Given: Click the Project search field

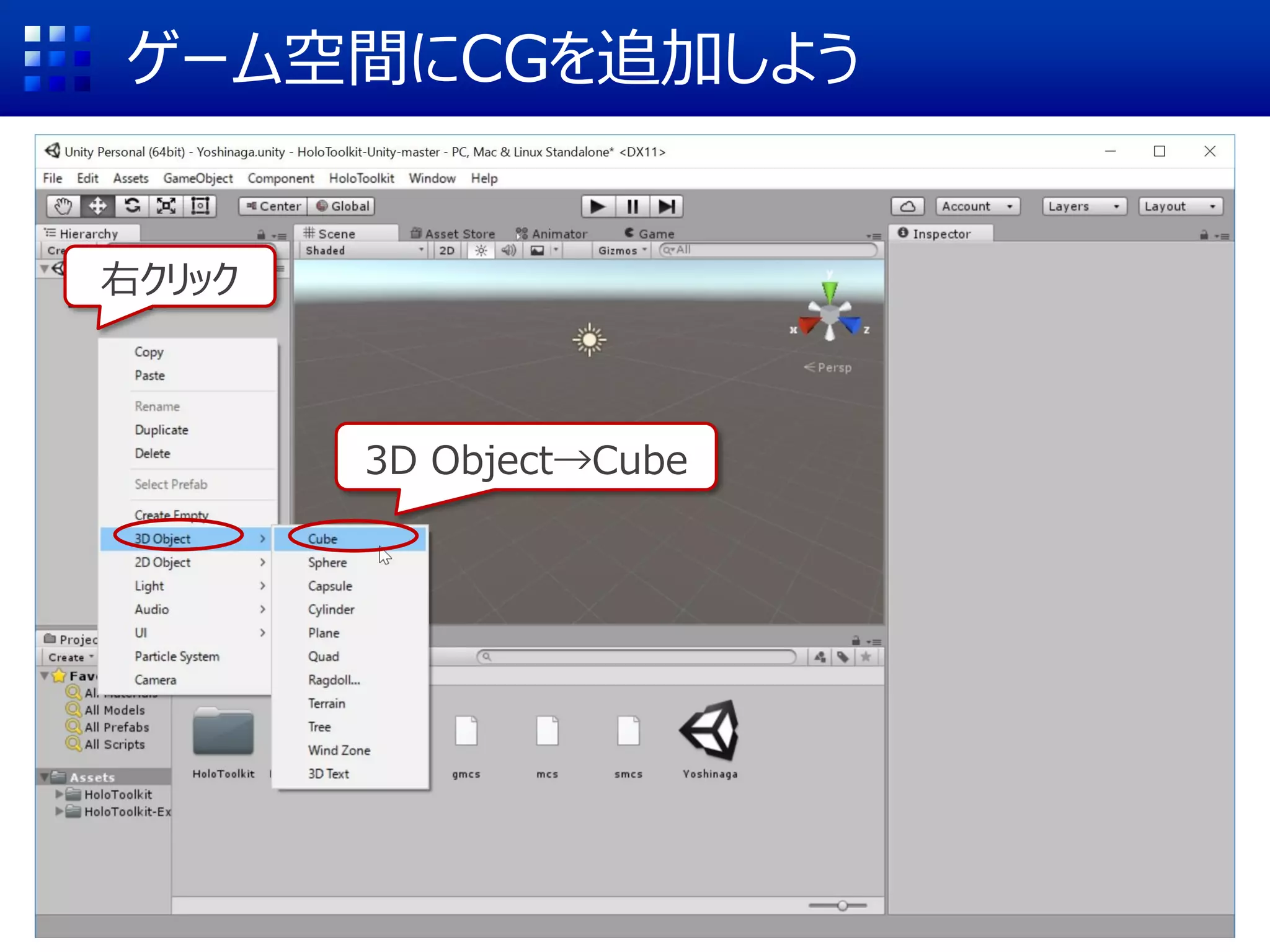Looking at the screenshot, I should coord(636,656).
